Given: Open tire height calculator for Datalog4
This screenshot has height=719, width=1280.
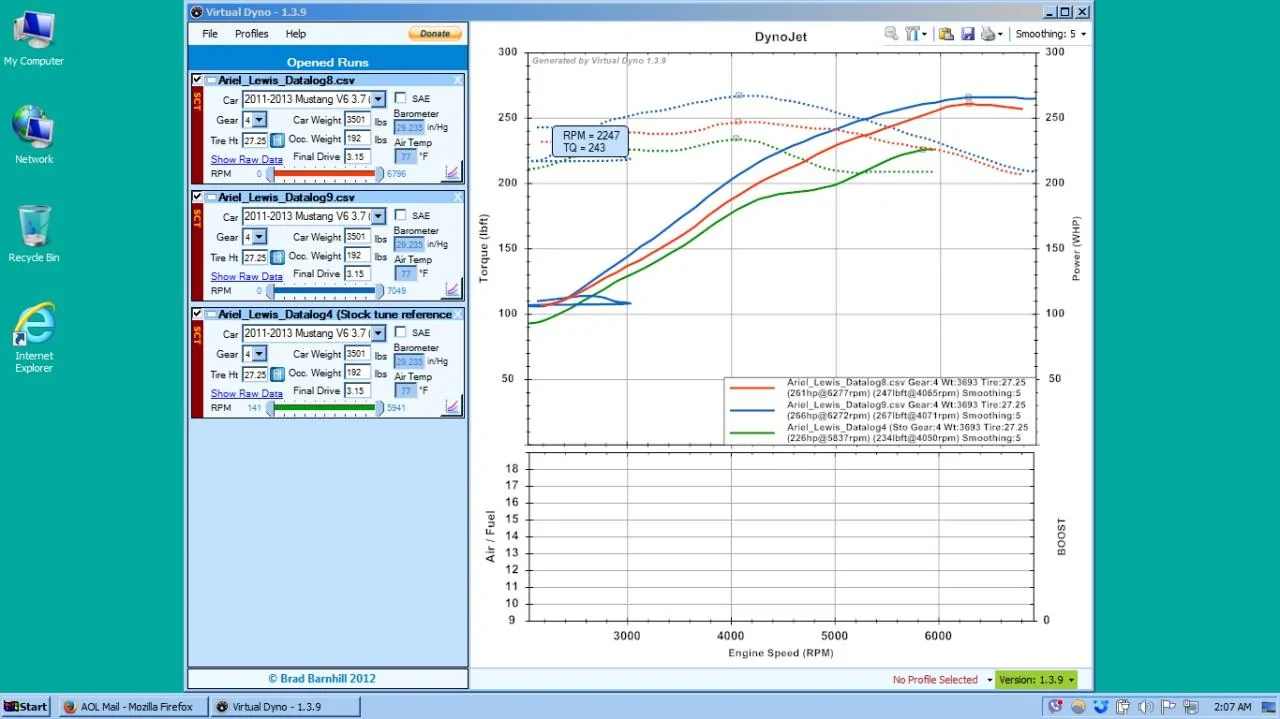Looking at the screenshot, I should click(x=278, y=375).
